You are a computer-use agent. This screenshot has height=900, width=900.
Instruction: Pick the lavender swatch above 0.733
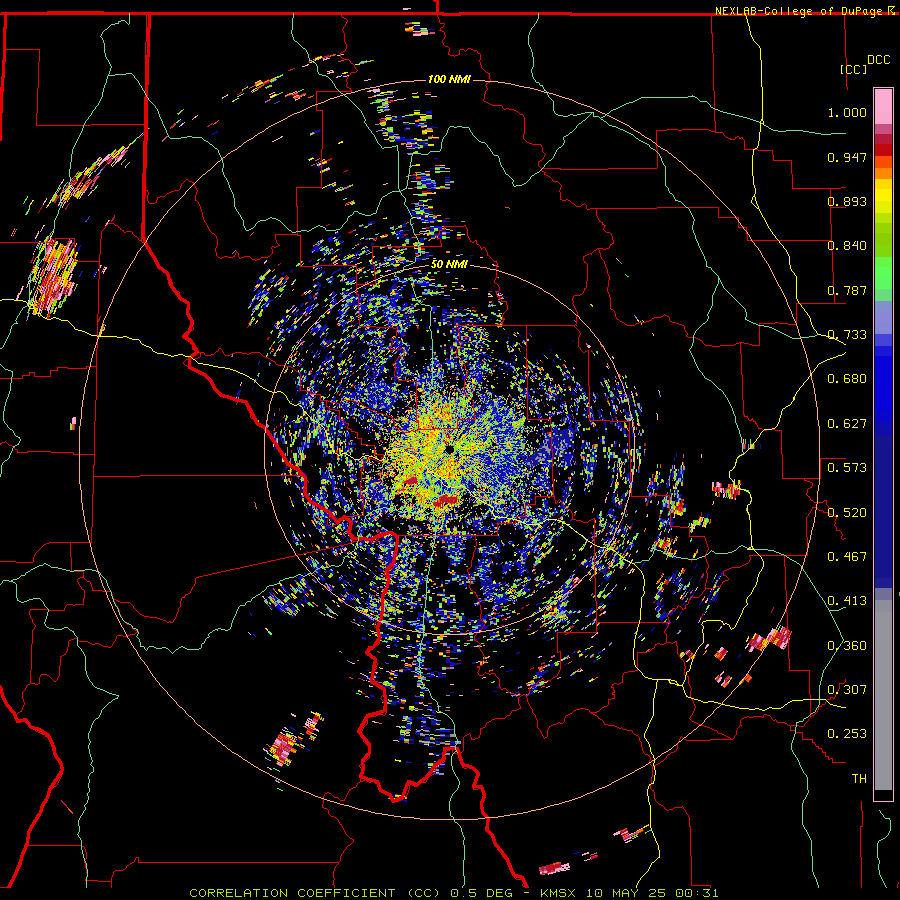click(883, 317)
